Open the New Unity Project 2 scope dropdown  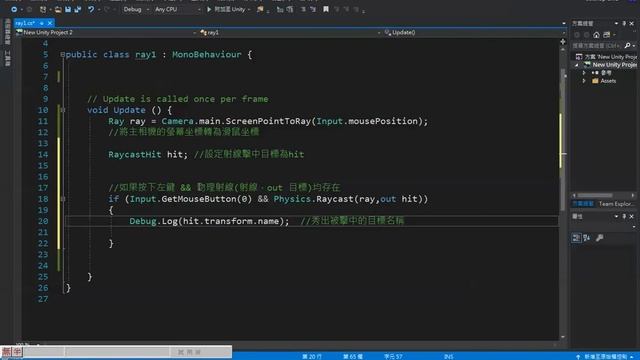tap(106, 32)
